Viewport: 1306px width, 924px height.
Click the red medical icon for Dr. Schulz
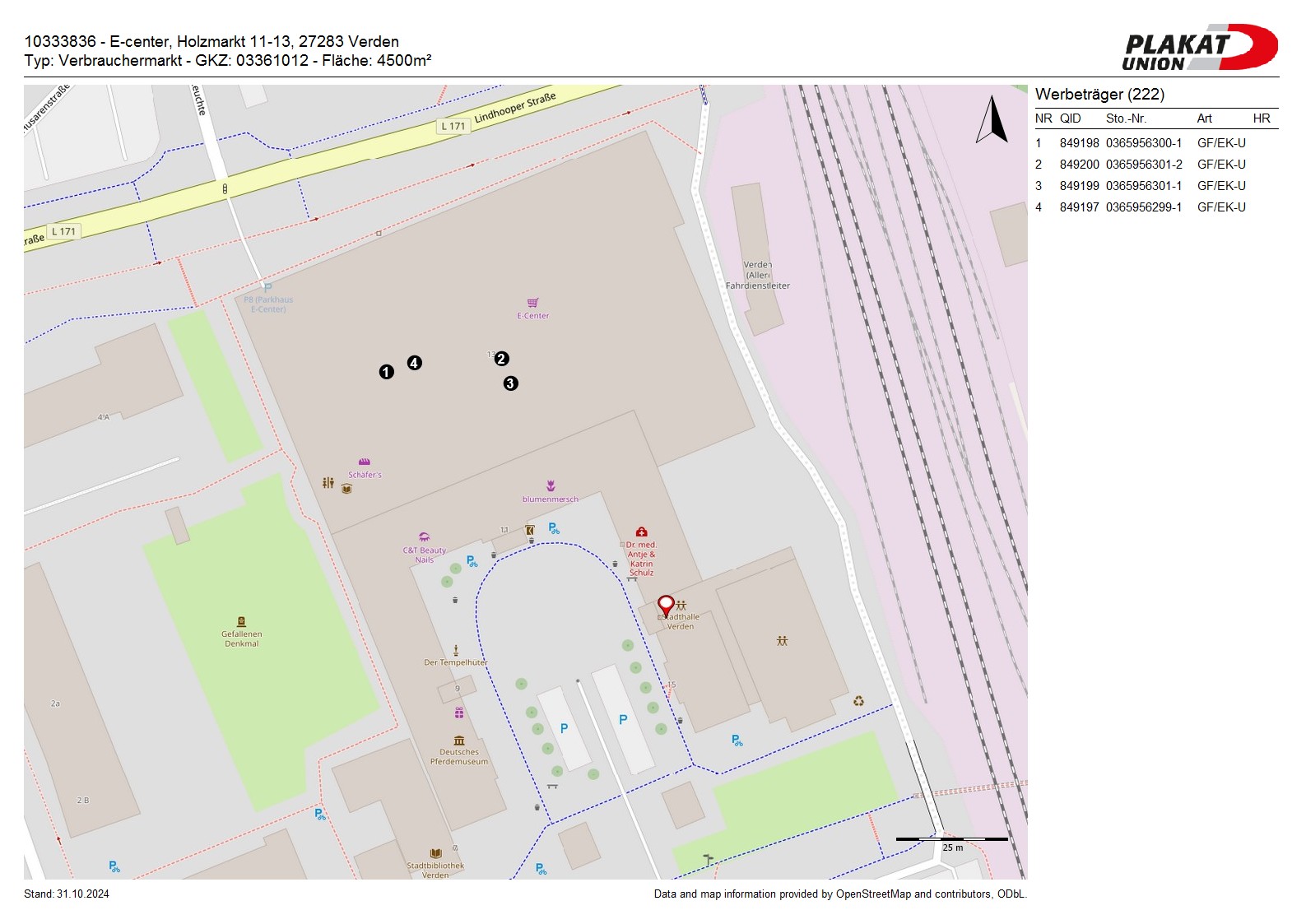[641, 532]
